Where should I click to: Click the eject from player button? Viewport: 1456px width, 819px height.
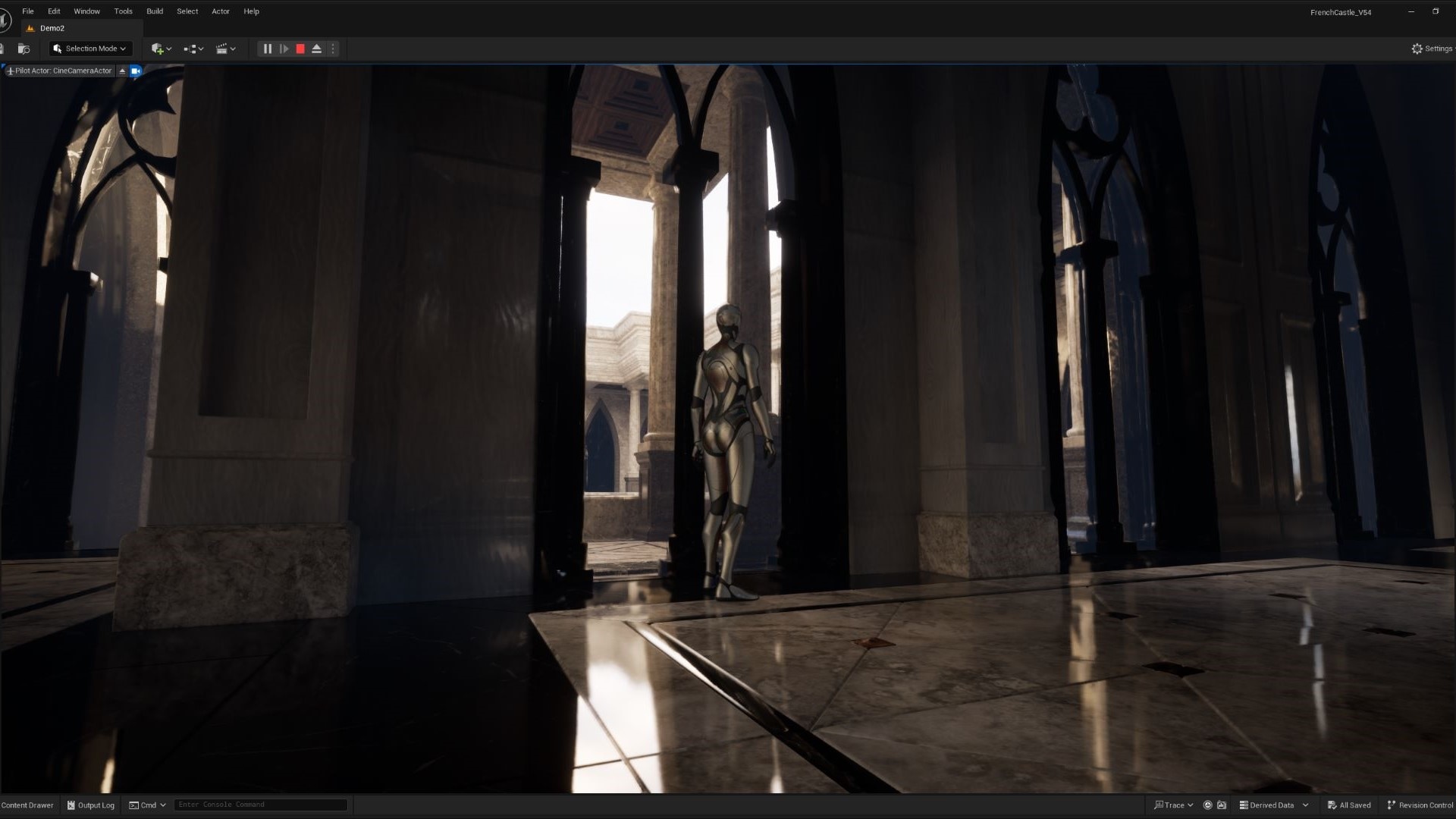tap(317, 49)
